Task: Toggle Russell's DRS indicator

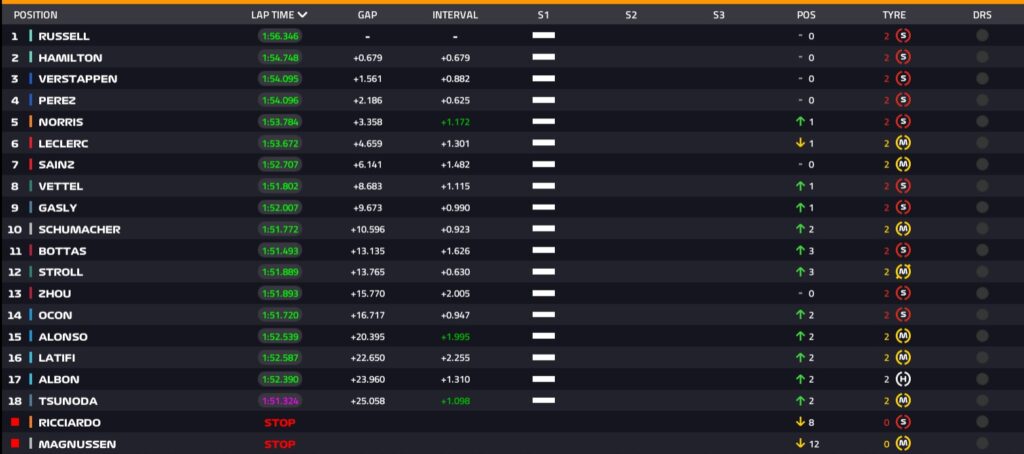Action: (x=982, y=36)
